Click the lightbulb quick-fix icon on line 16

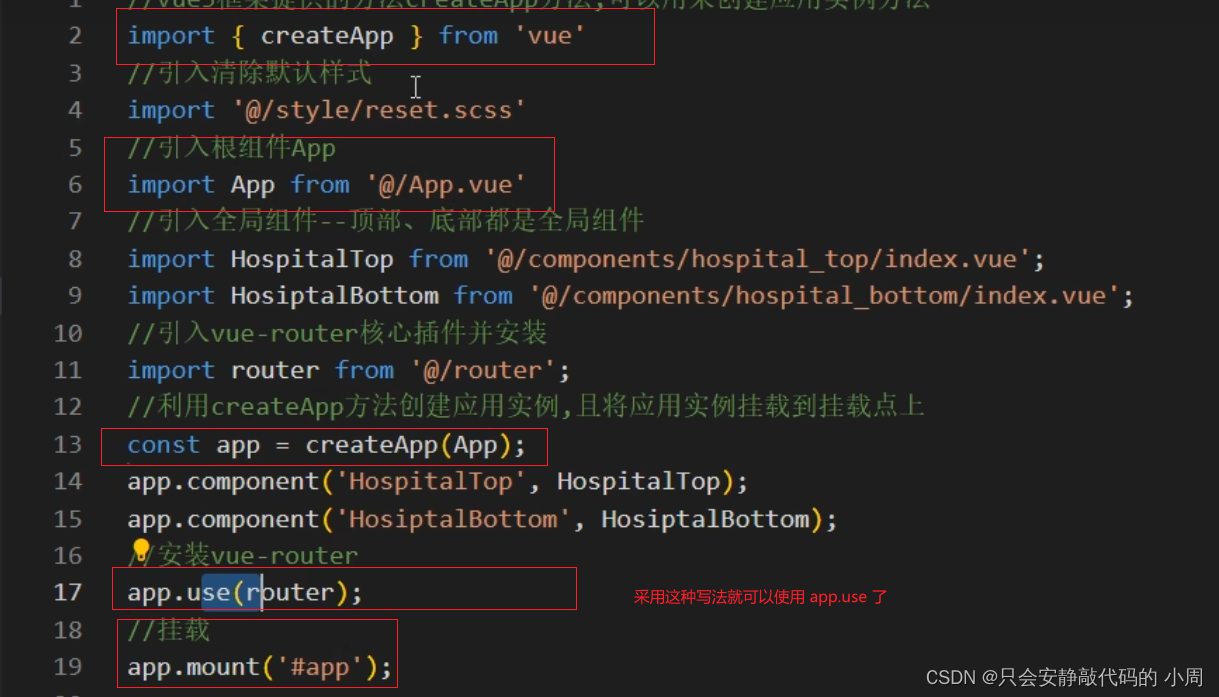click(141, 550)
